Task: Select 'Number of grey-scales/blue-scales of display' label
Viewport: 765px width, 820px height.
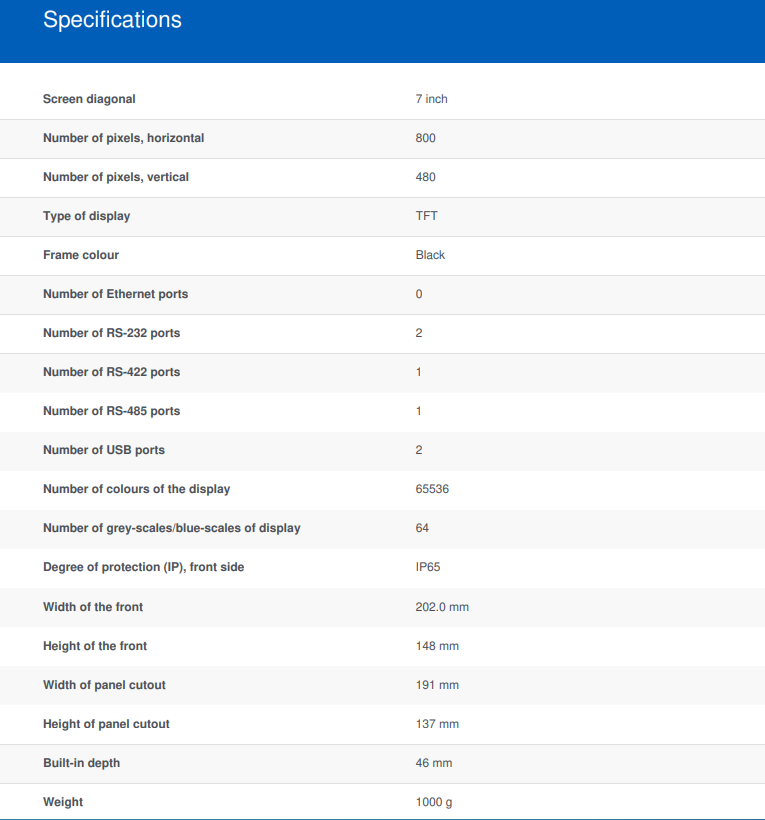Action: (x=172, y=528)
